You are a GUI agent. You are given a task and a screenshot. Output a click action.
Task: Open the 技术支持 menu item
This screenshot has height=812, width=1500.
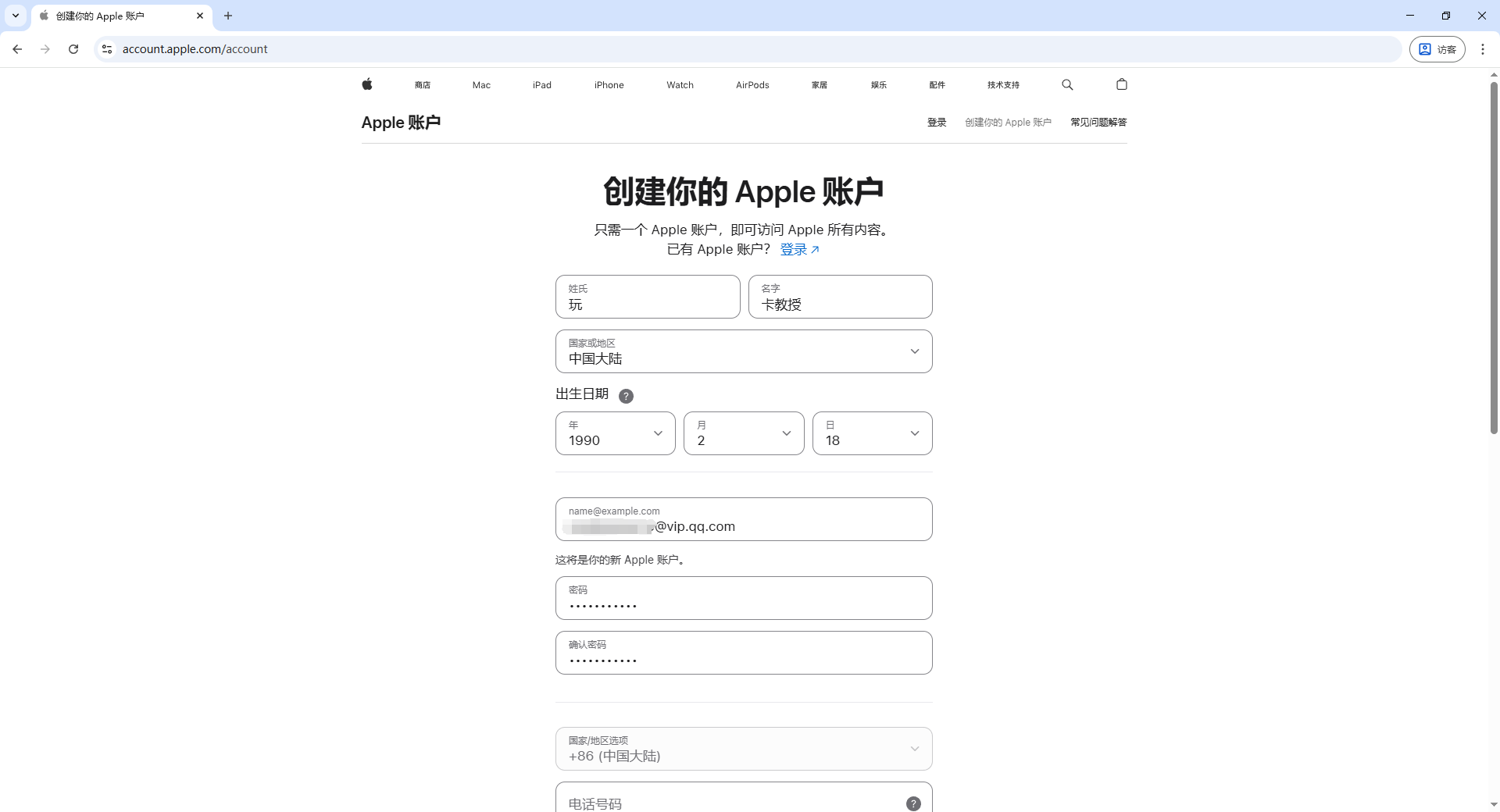tap(1003, 85)
